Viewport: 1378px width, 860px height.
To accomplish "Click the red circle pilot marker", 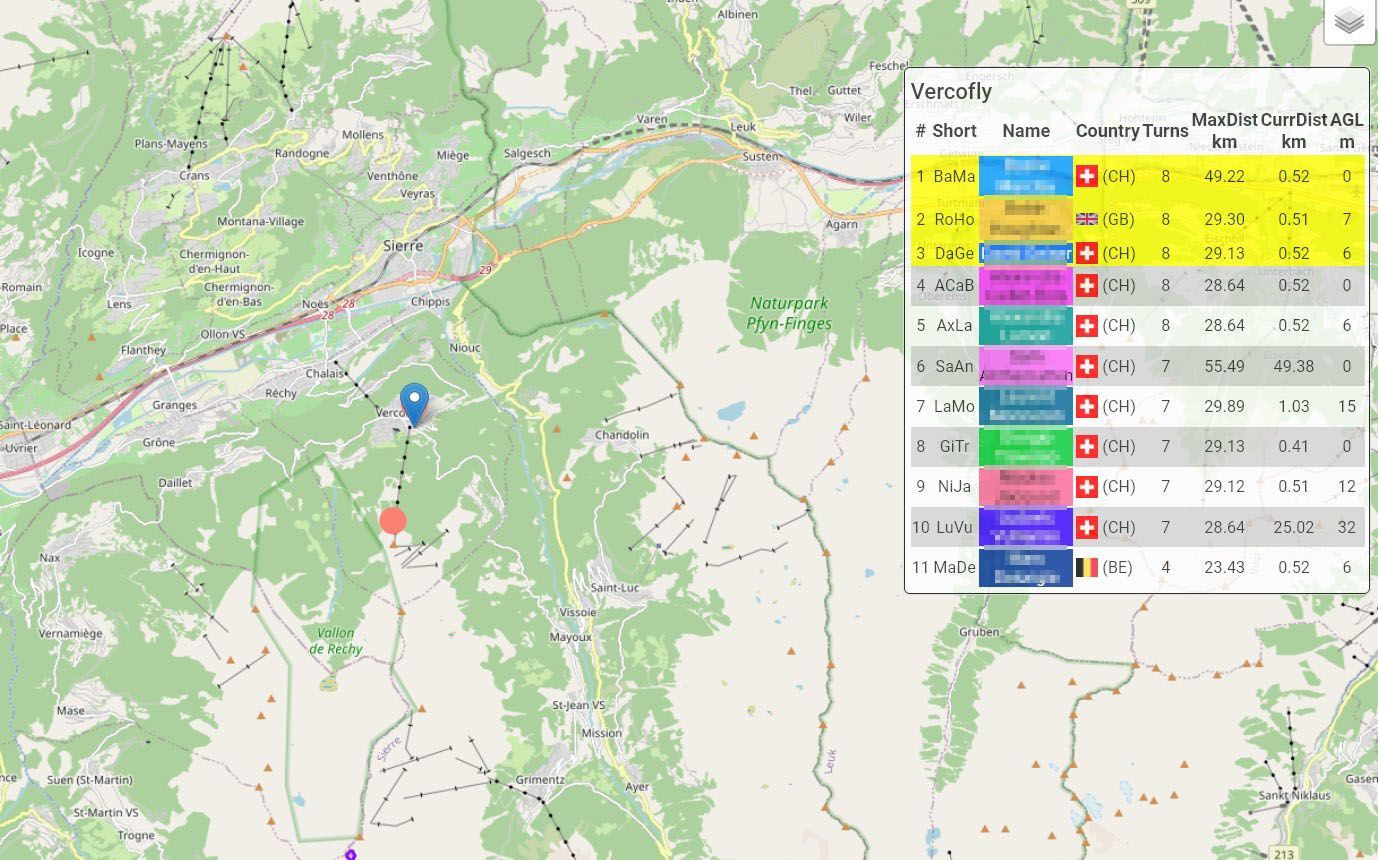I will [393, 520].
